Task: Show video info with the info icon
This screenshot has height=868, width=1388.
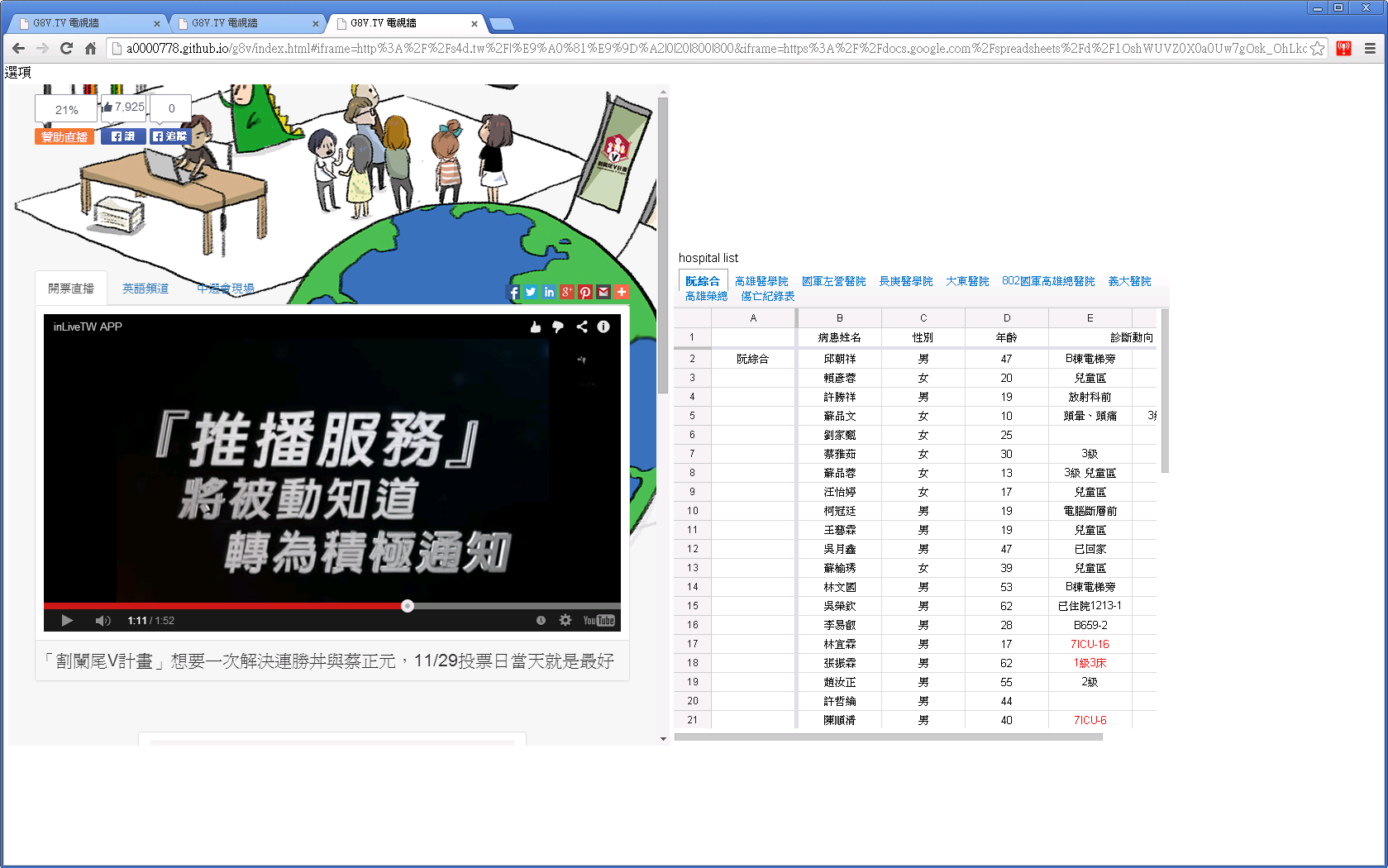Action: pos(603,327)
